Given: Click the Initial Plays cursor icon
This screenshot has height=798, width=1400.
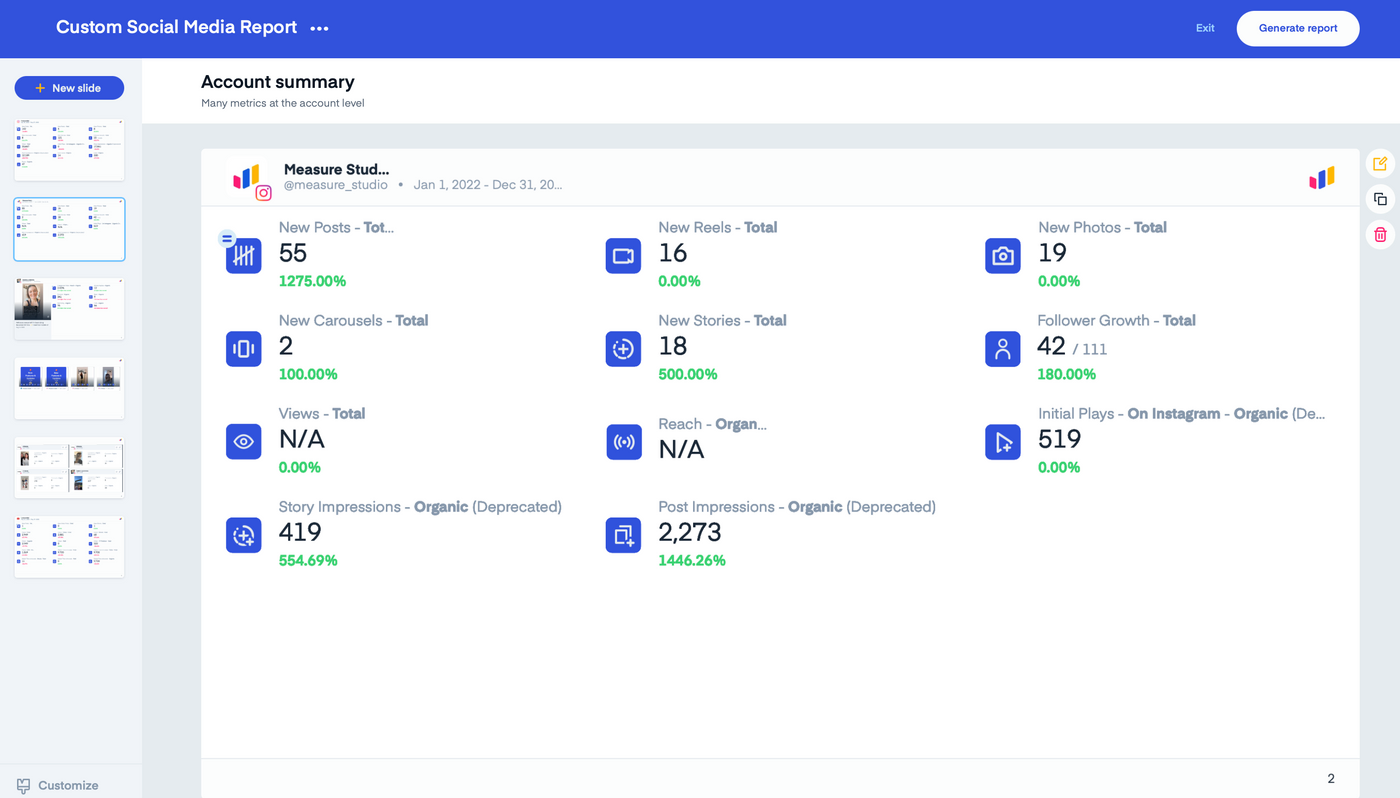Looking at the screenshot, I should (1003, 442).
